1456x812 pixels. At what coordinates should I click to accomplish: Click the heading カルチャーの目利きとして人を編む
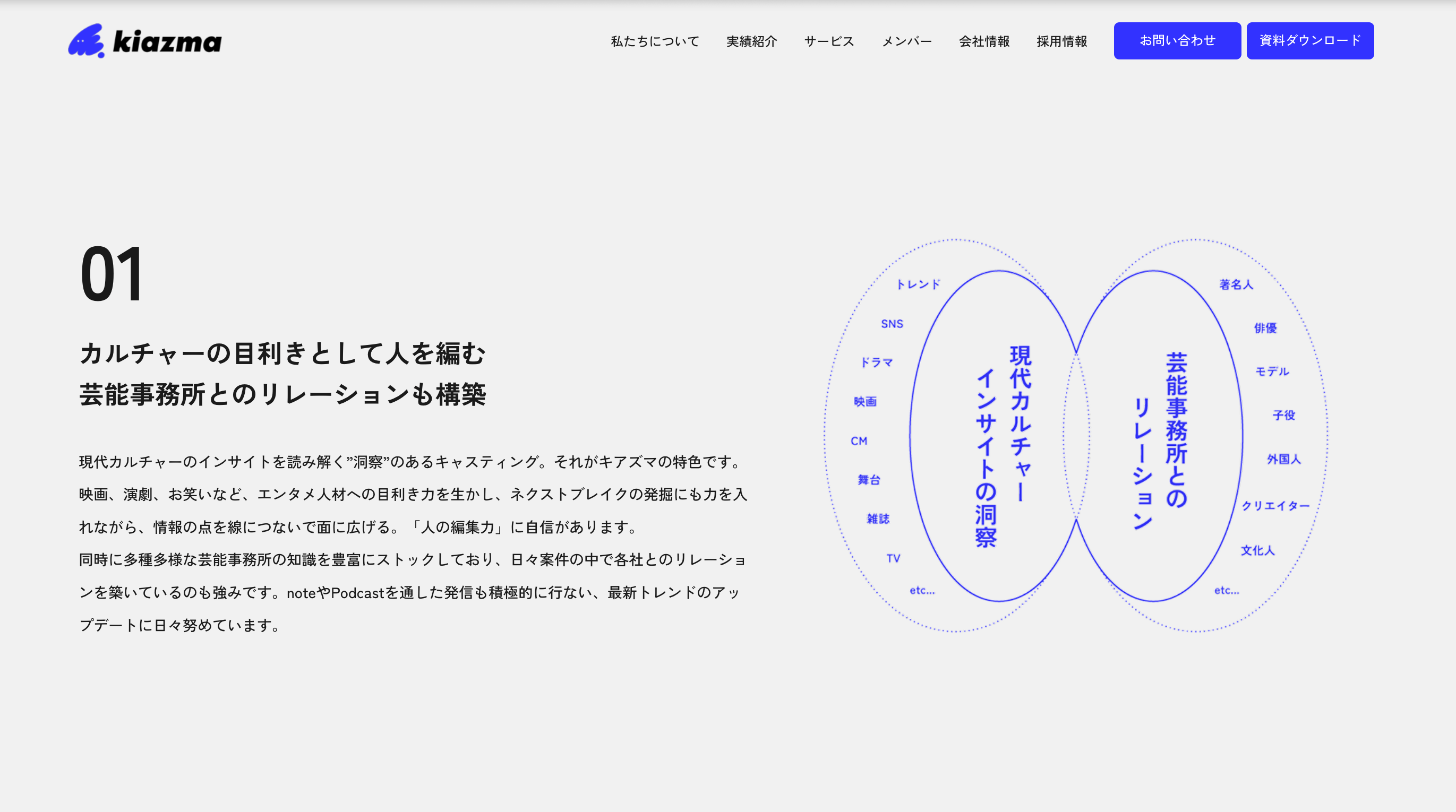(x=282, y=354)
